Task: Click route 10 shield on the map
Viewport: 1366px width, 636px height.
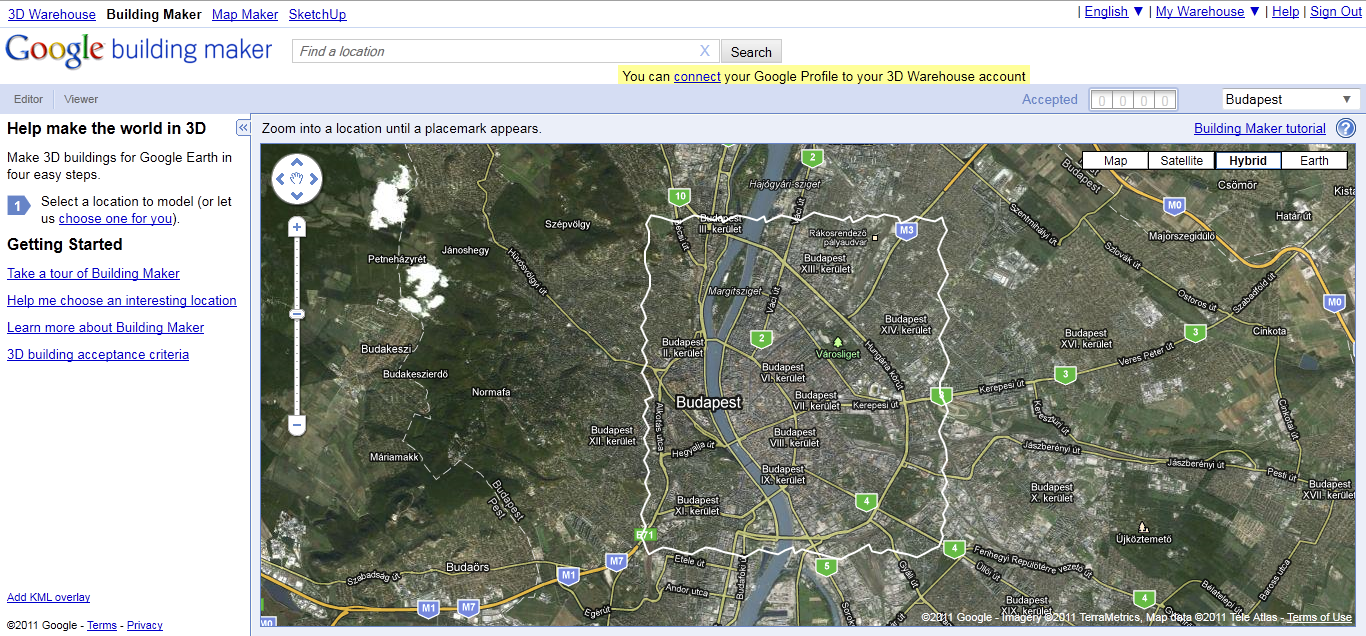Action: [x=681, y=196]
